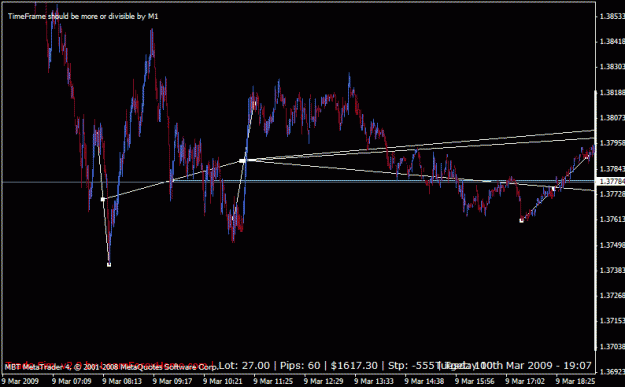Click the 1.3726 price axis label

point(612,295)
